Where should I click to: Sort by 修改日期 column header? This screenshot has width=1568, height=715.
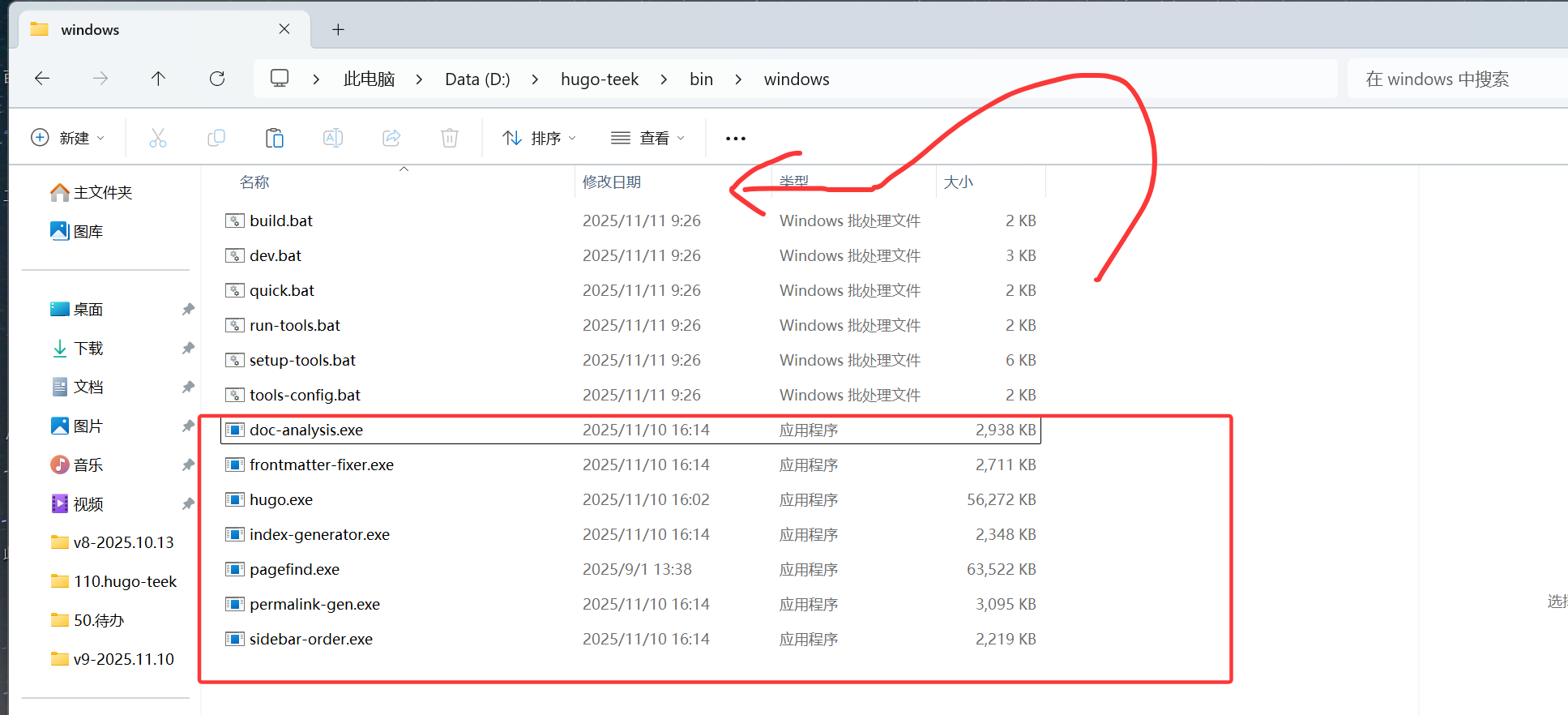click(612, 182)
